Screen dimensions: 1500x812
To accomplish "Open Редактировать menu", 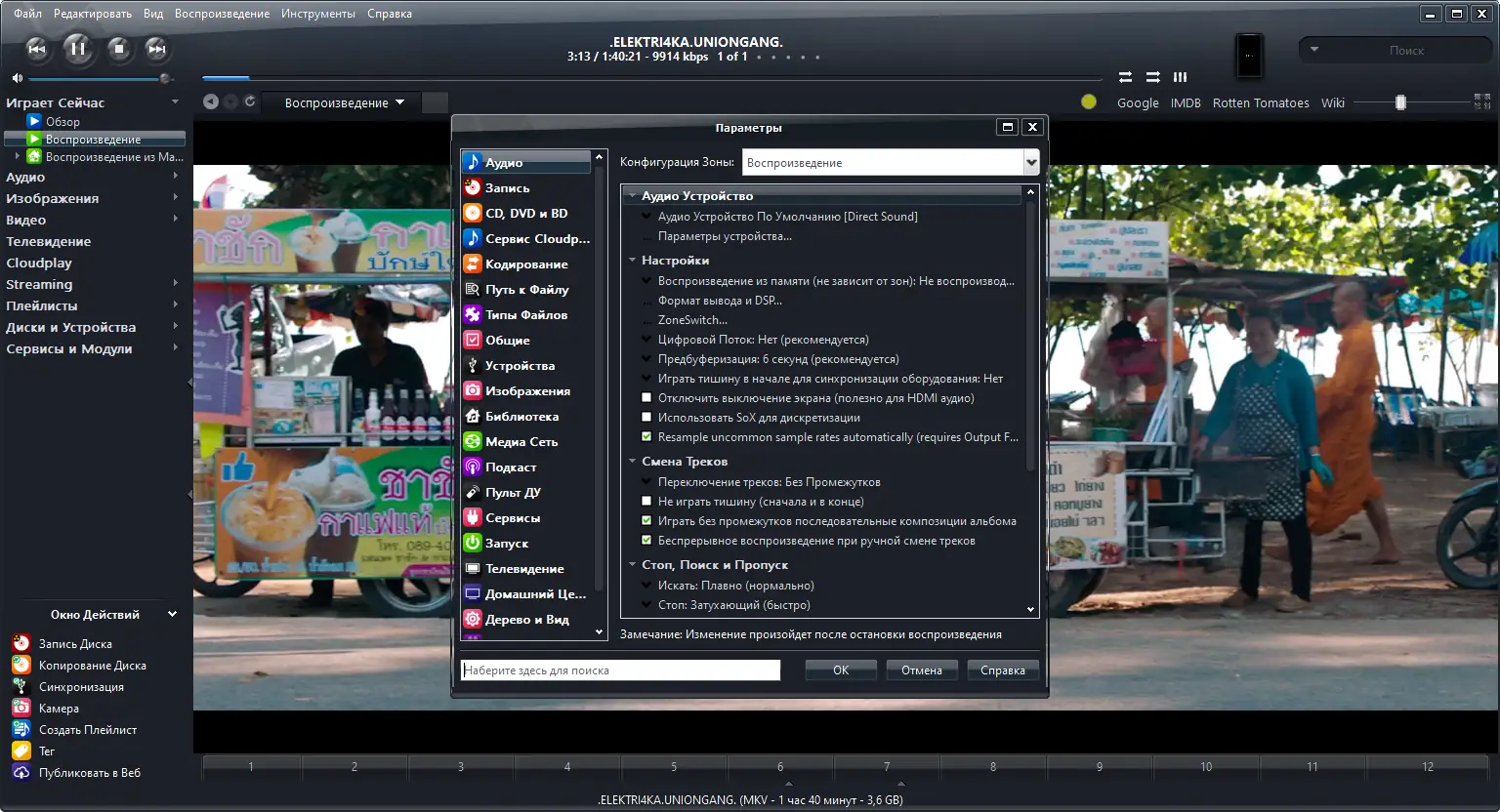I will (93, 14).
